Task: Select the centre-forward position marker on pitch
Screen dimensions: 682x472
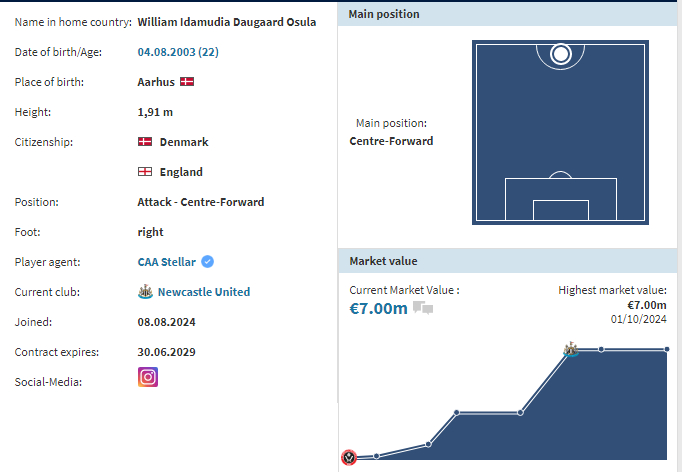Action: (561, 54)
